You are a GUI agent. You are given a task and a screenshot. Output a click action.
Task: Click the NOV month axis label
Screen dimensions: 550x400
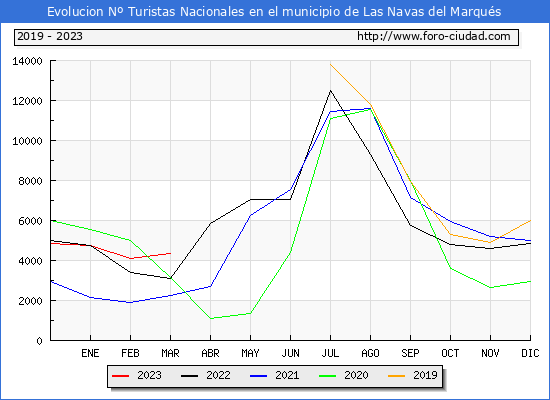tap(490, 353)
